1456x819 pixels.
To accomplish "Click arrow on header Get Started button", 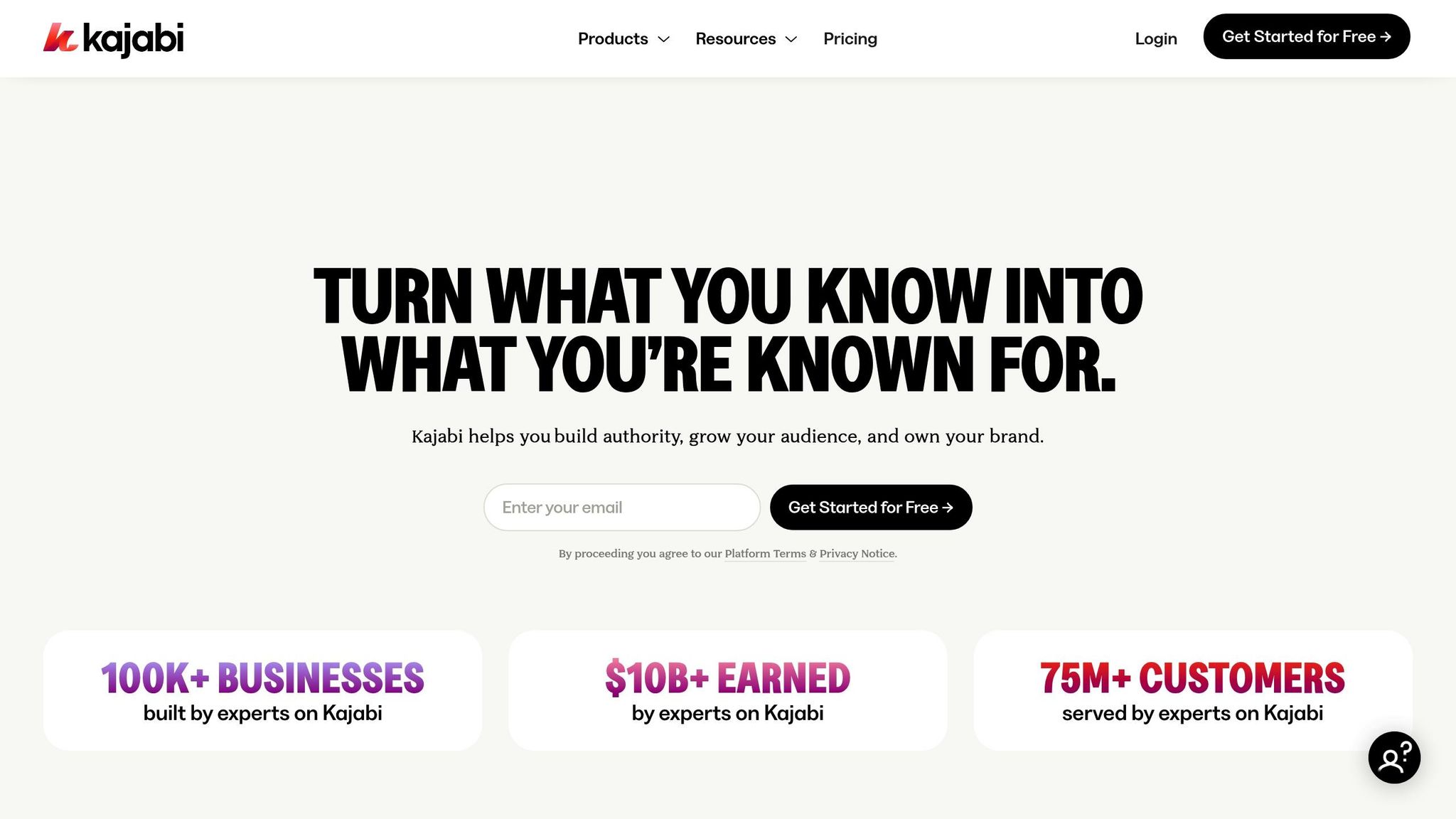I will point(1386,37).
